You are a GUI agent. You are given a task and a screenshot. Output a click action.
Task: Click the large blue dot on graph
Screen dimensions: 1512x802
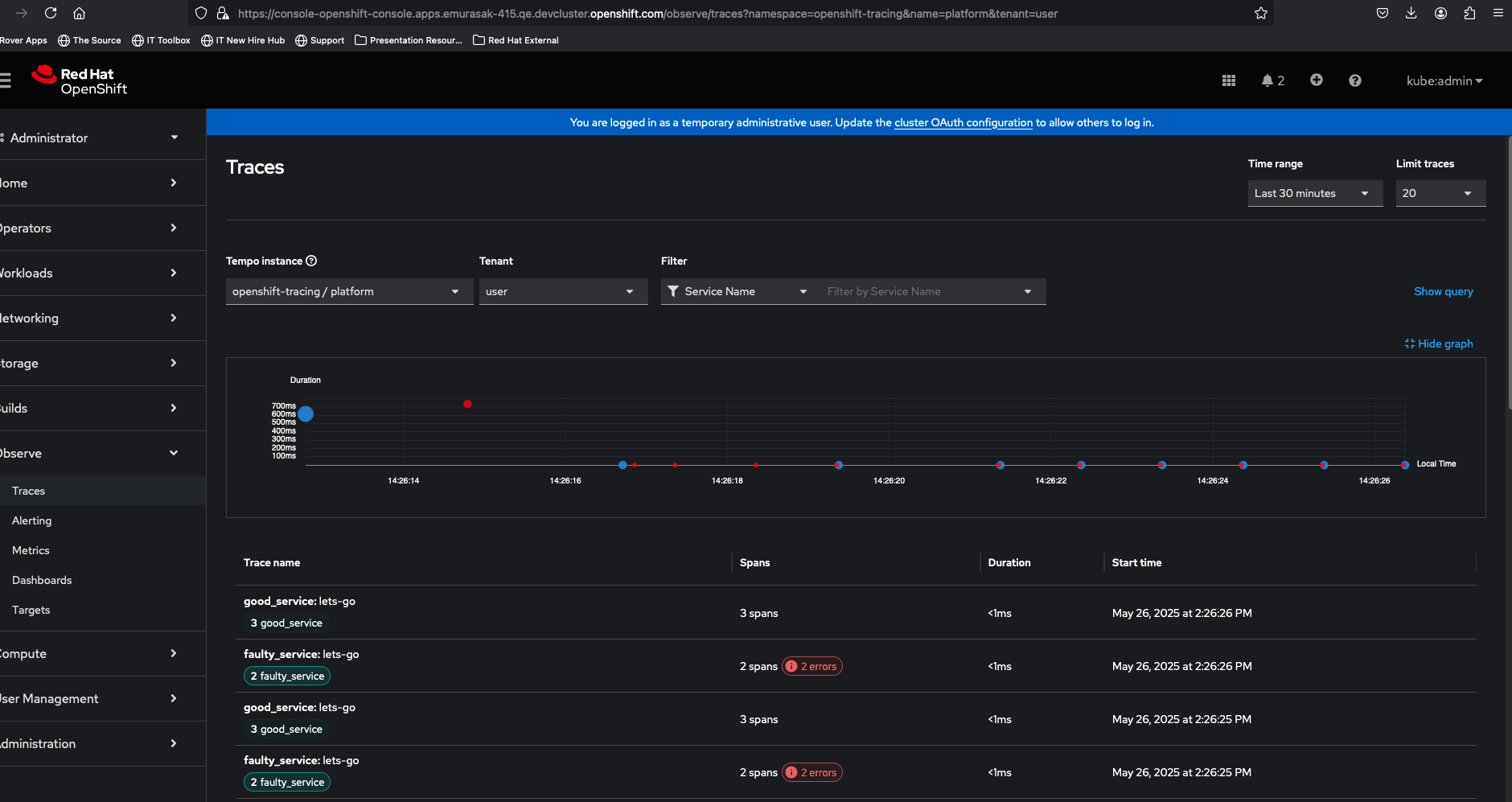306,413
